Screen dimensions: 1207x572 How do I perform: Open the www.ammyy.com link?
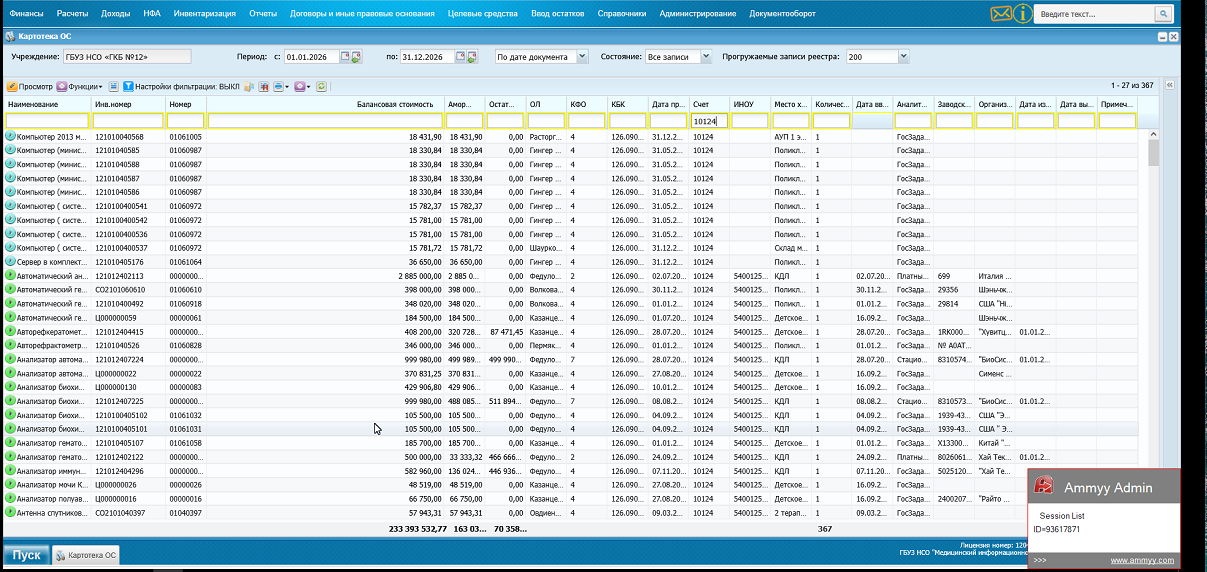point(1142,561)
